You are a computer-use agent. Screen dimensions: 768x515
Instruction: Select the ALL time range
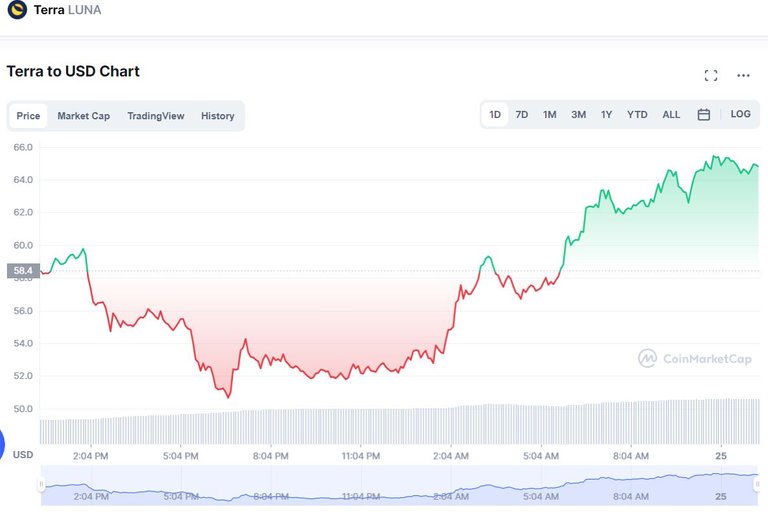click(671, 115)
